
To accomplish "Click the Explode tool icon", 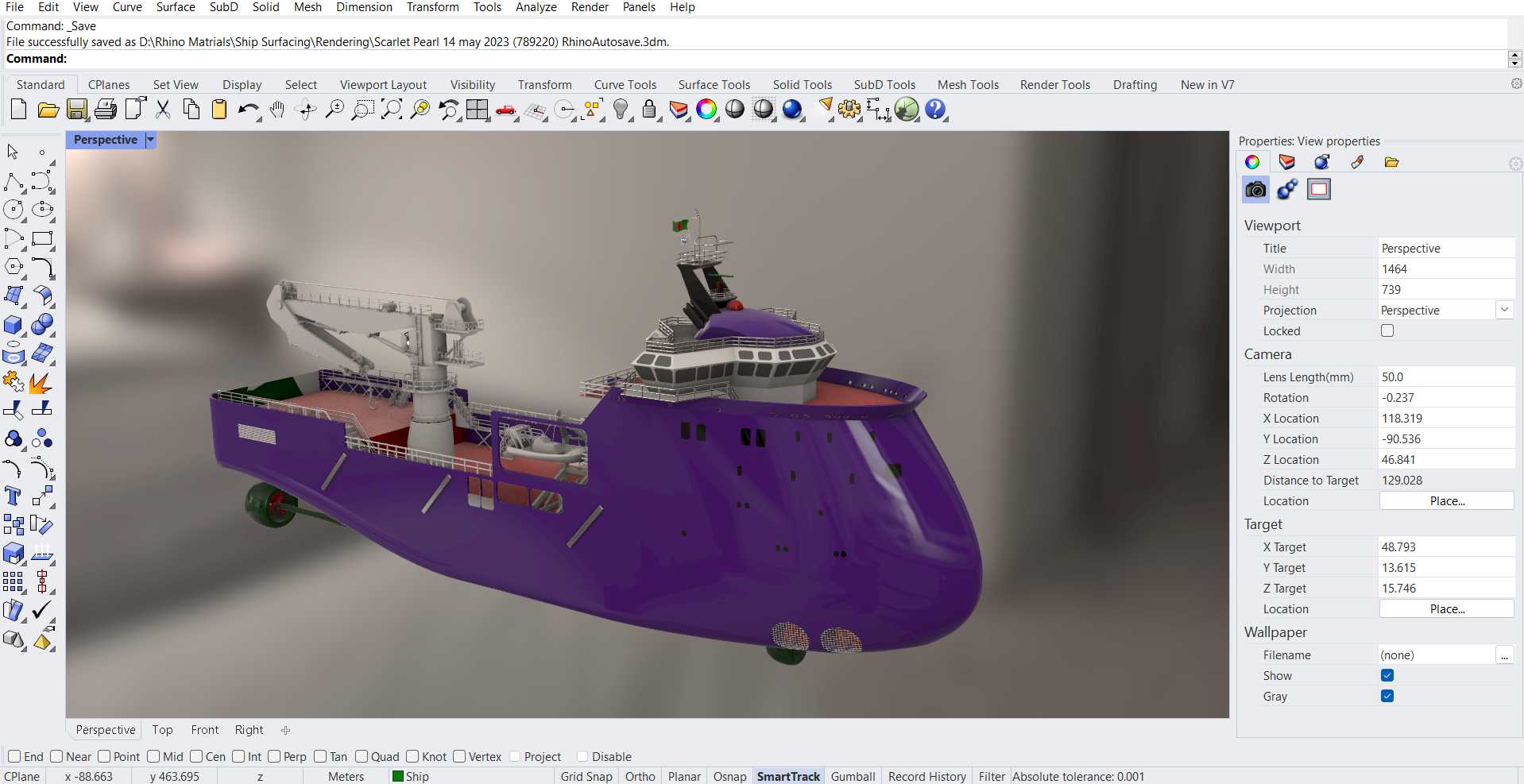I will pos(41,382).
